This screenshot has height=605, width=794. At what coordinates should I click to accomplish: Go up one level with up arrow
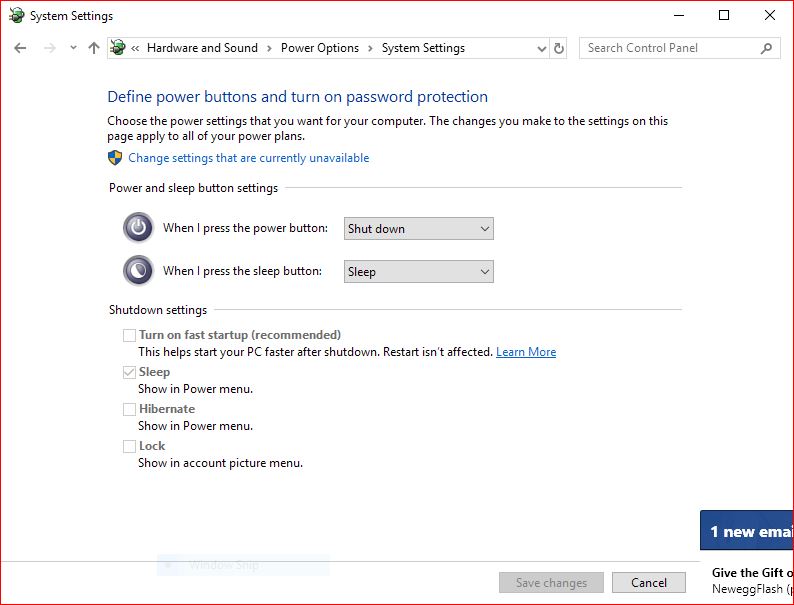click(x=94, y=48)
